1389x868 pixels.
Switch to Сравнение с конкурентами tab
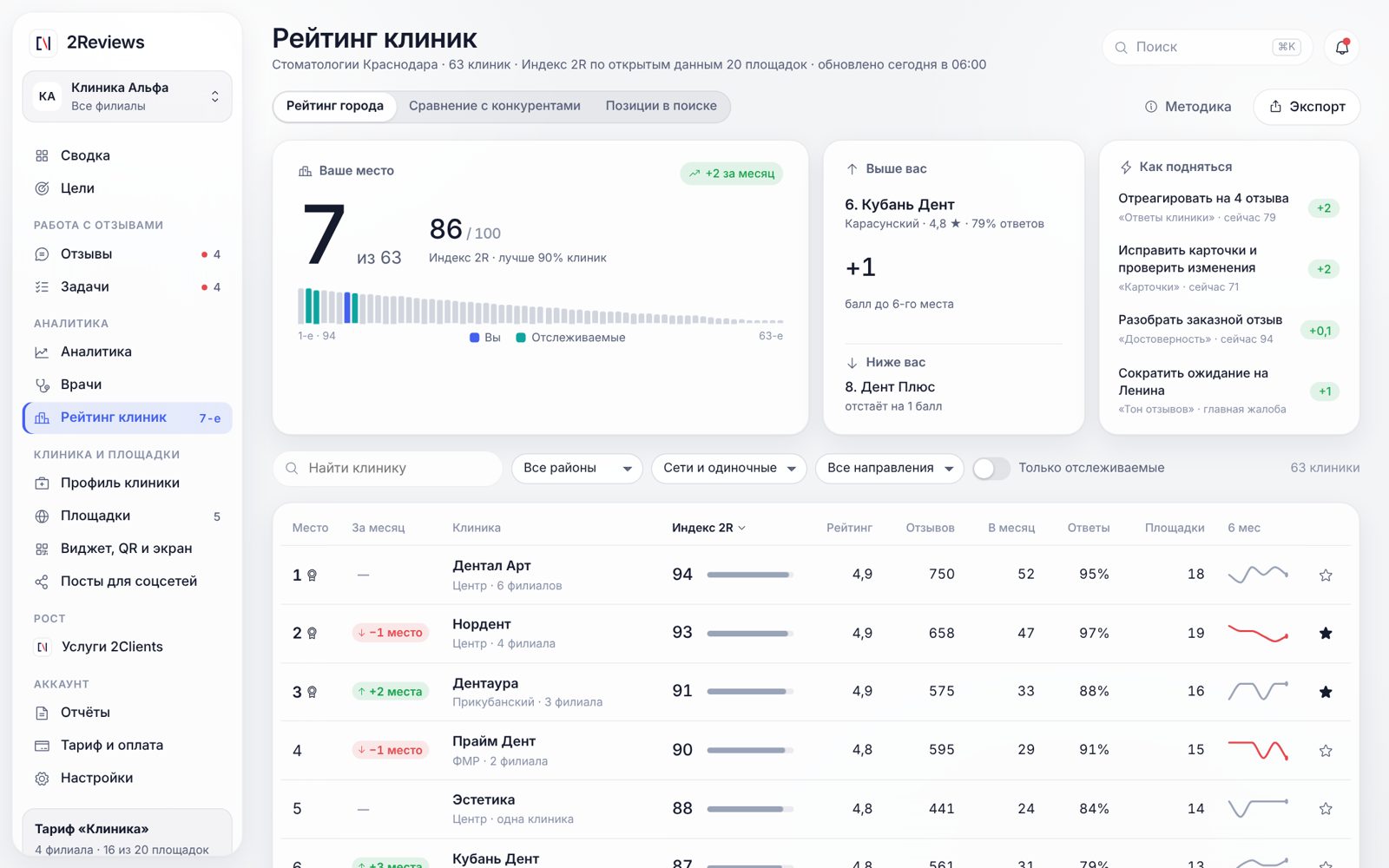coord(495,106)
